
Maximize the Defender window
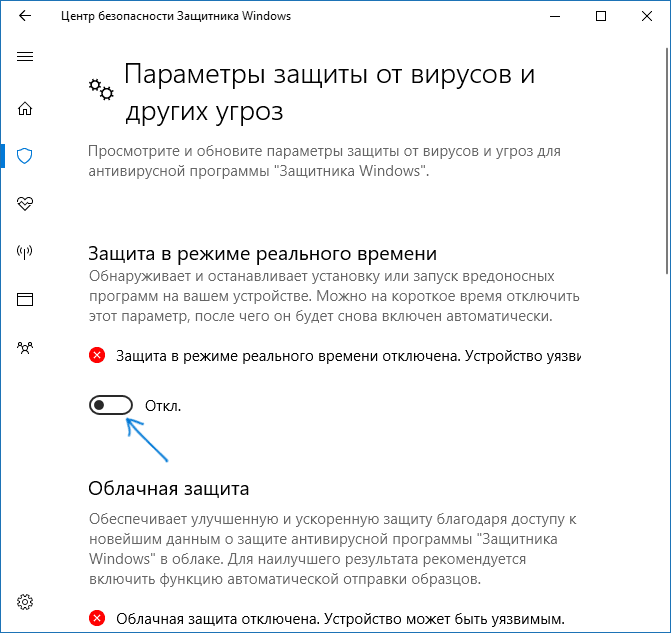[601, 16]
